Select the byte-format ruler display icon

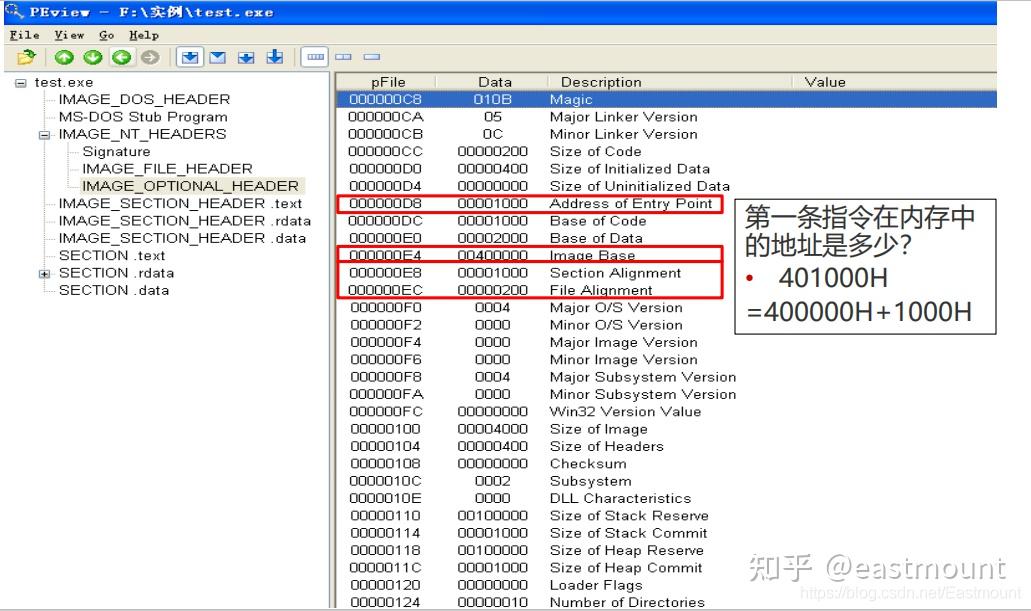tap(315, 56)
